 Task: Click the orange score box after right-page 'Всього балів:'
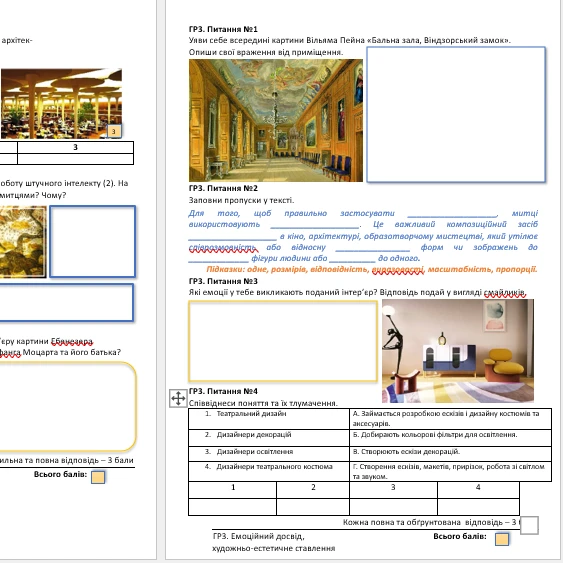pos(502,539)
